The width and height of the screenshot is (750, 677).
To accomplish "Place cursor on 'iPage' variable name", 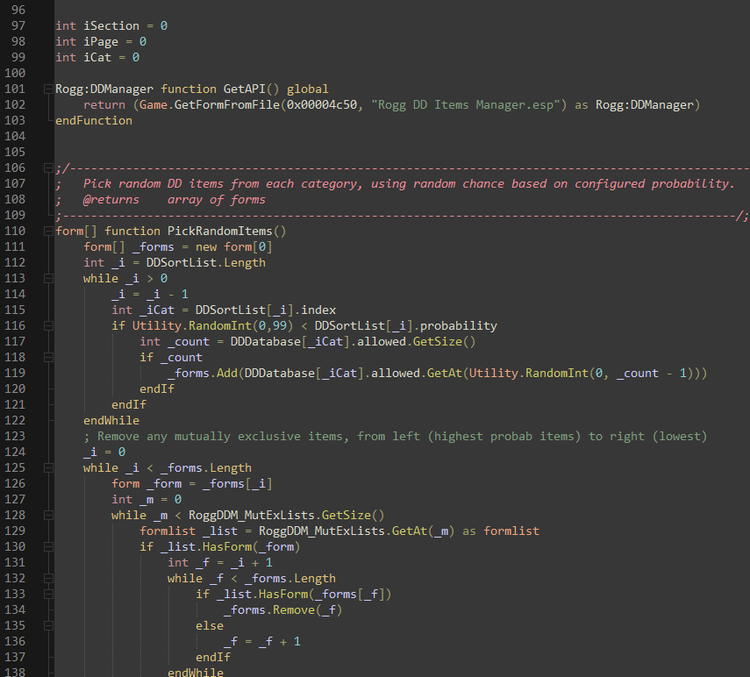I will [101, 42].
